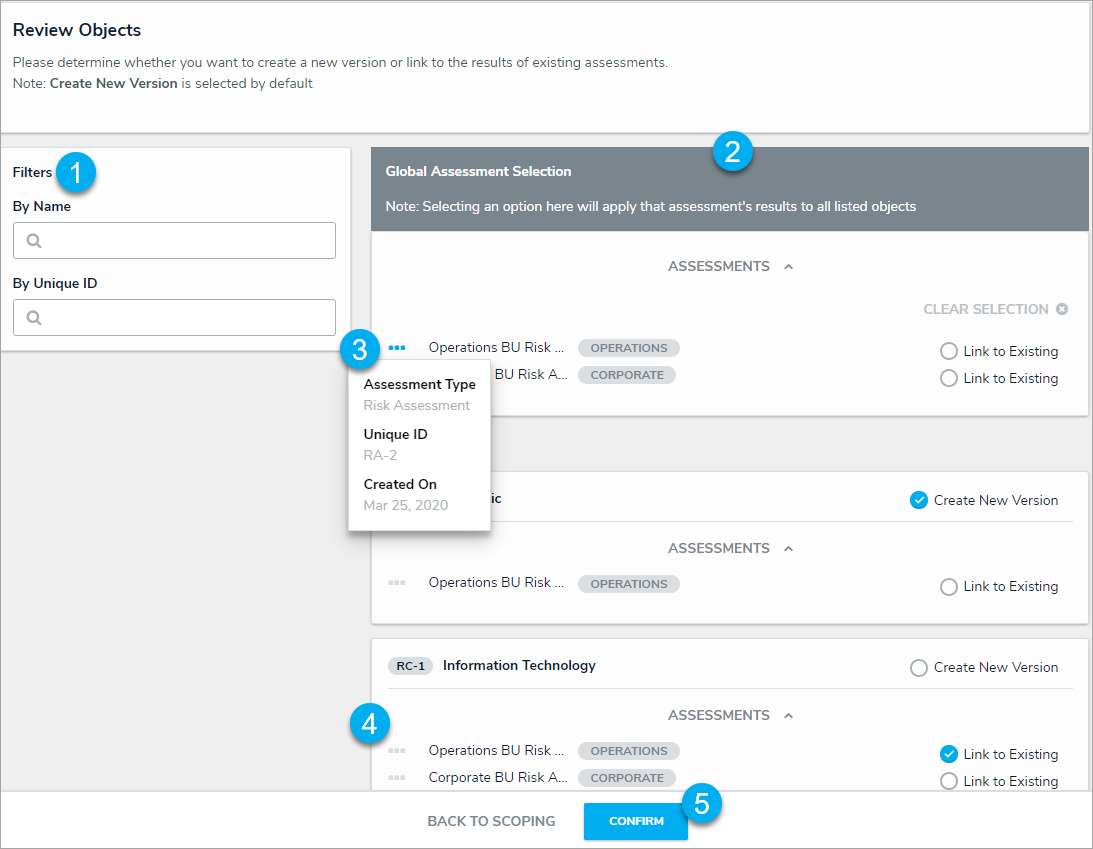Collapse Assessments section under Information Technology
This screenshot has width=1093, height=849.
(x=789, y=716)
